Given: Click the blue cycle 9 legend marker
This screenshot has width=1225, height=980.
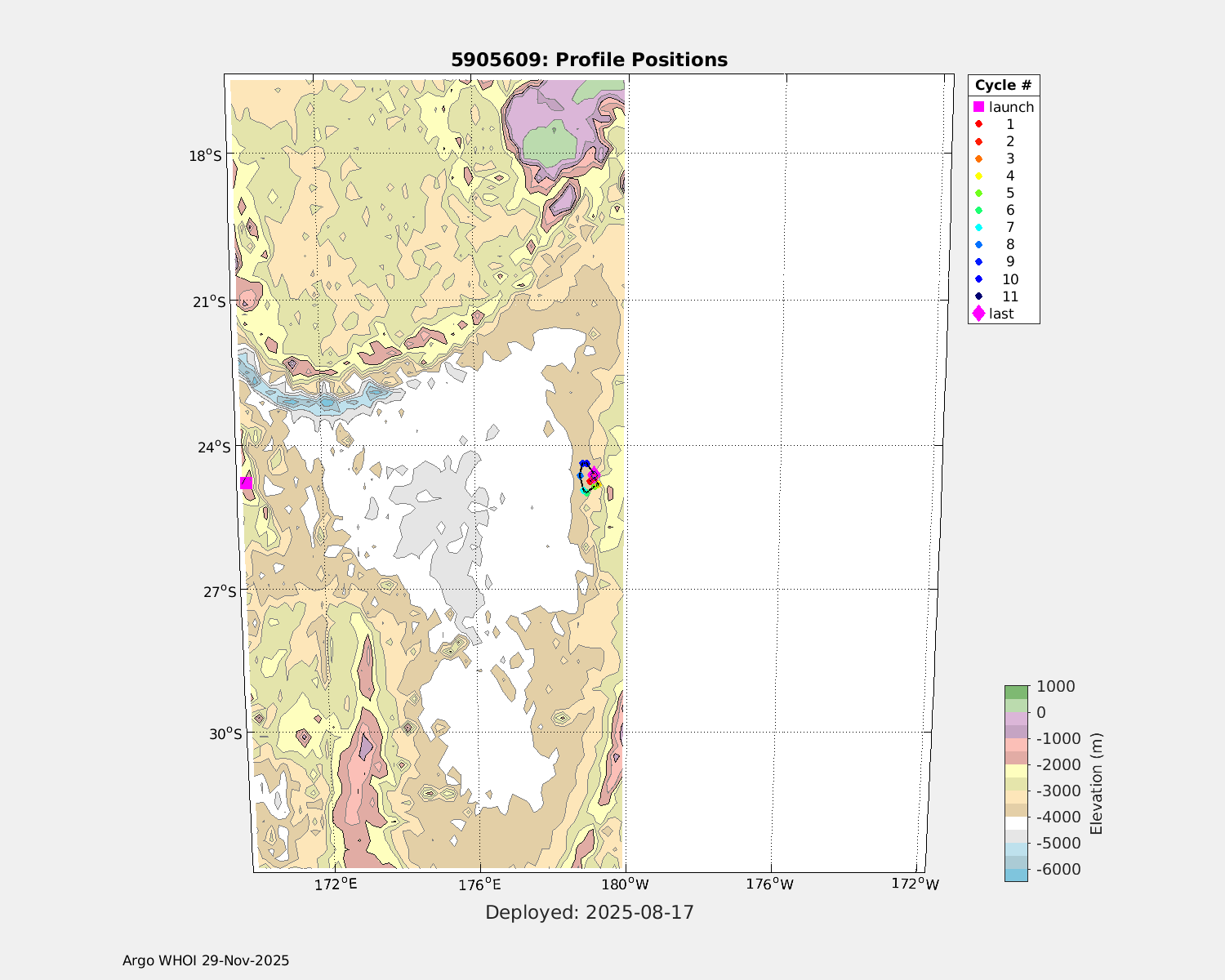Looking at the screenshot, I should [x=978, y=262].
